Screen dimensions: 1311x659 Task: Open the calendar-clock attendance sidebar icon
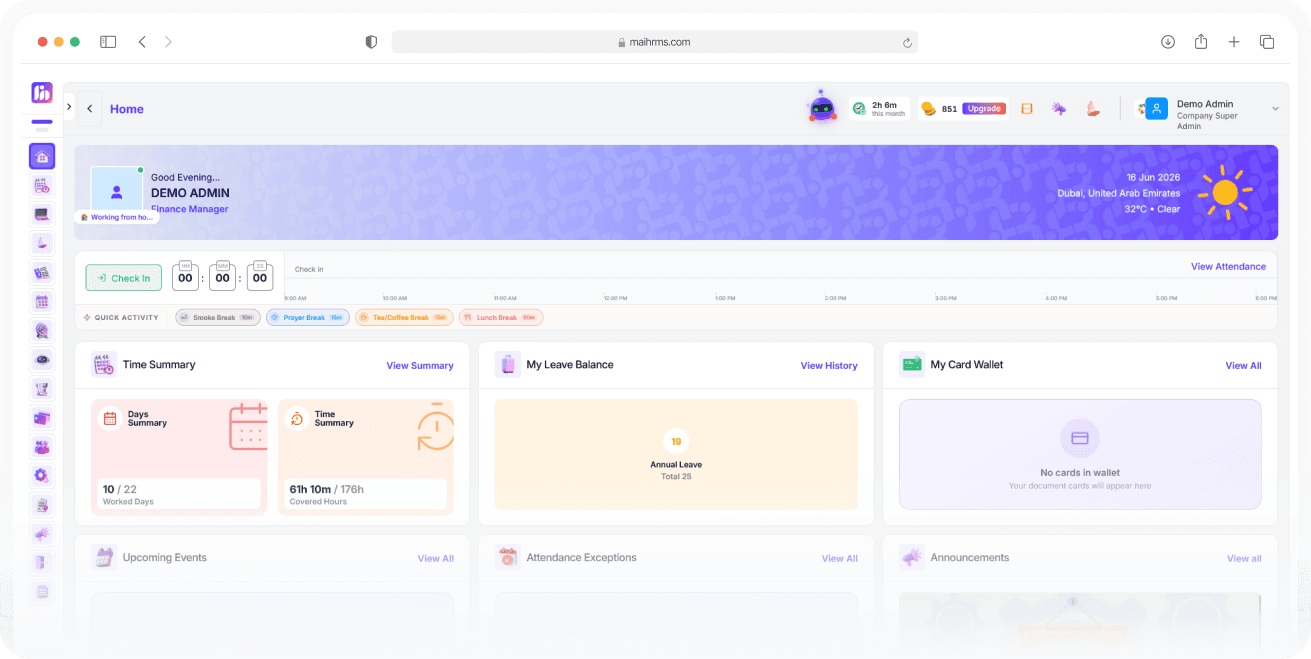click(42, 185)
